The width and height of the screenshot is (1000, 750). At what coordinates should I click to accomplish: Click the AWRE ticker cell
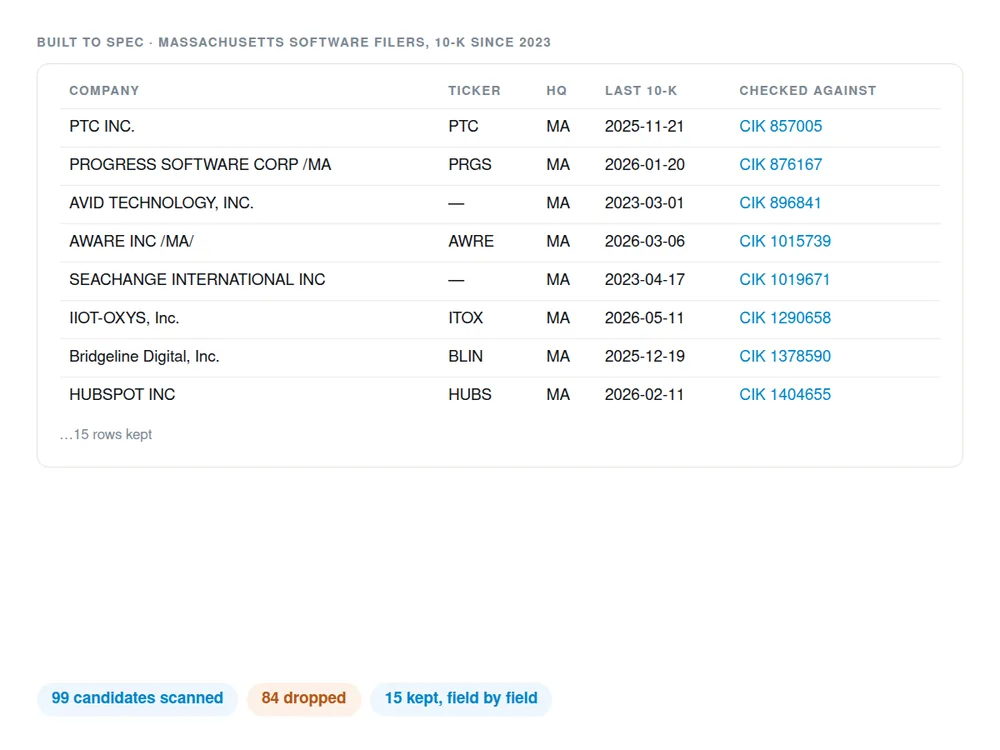pos(471,241)
